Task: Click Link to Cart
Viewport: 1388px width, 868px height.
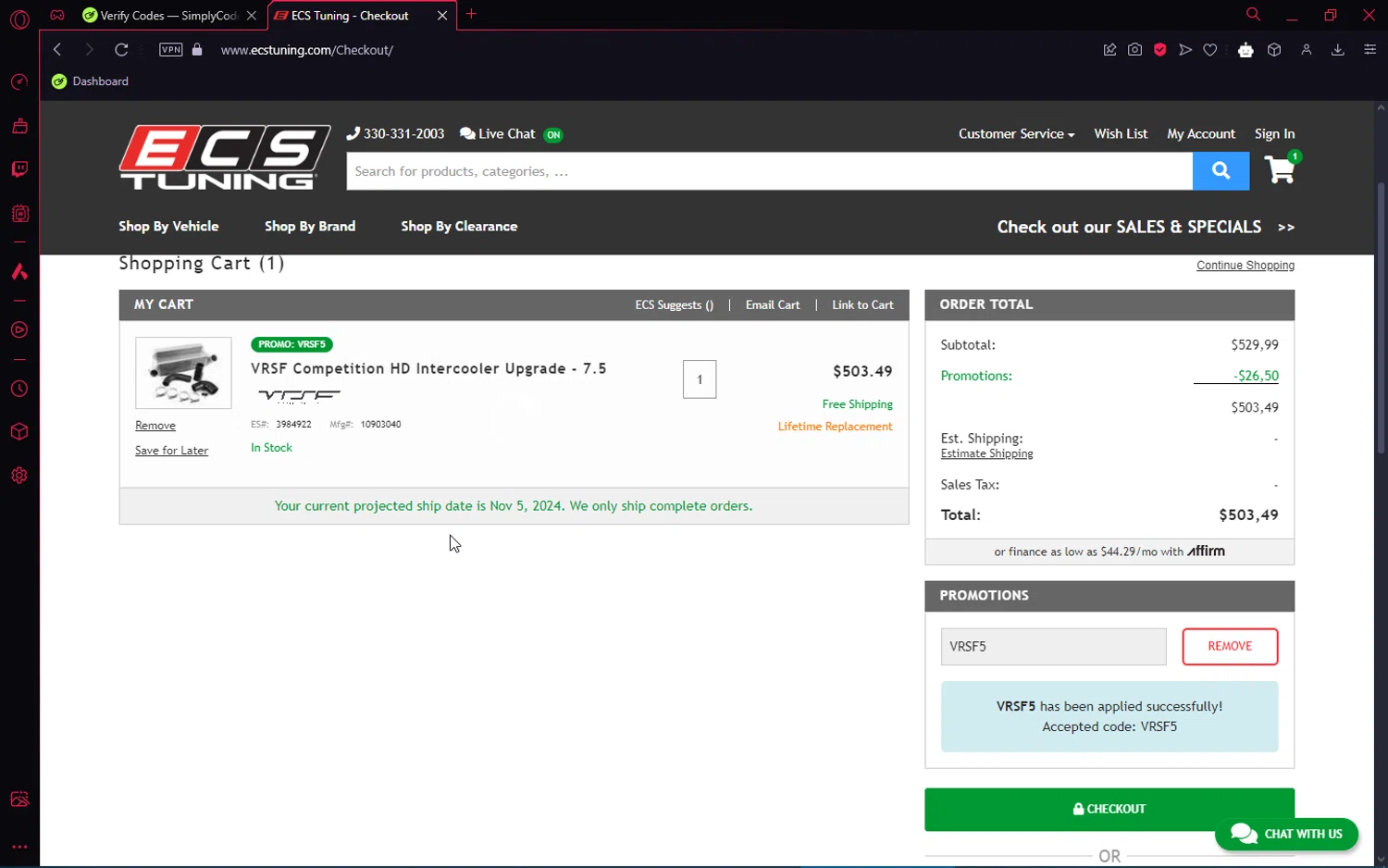Action: coord(862,305)
